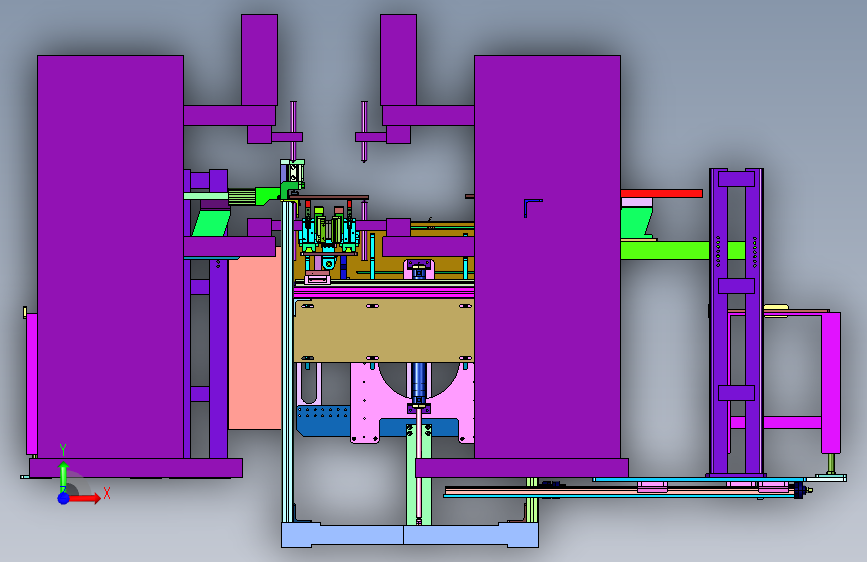Viewport: 867px width, 562px height.
Task: Select the small corner bracket mark on right cabinet
Action: [x=533, y=208]
